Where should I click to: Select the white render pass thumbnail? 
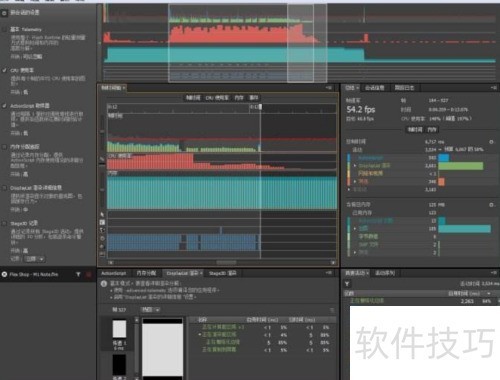[119, 329]
